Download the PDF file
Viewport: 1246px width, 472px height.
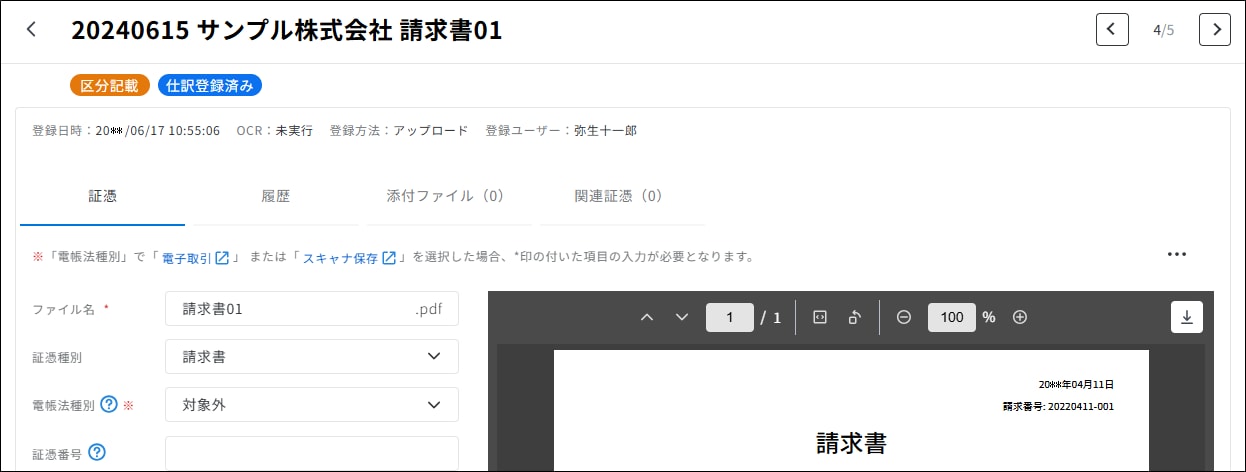pyautogui.click(x=1187, y=317)
